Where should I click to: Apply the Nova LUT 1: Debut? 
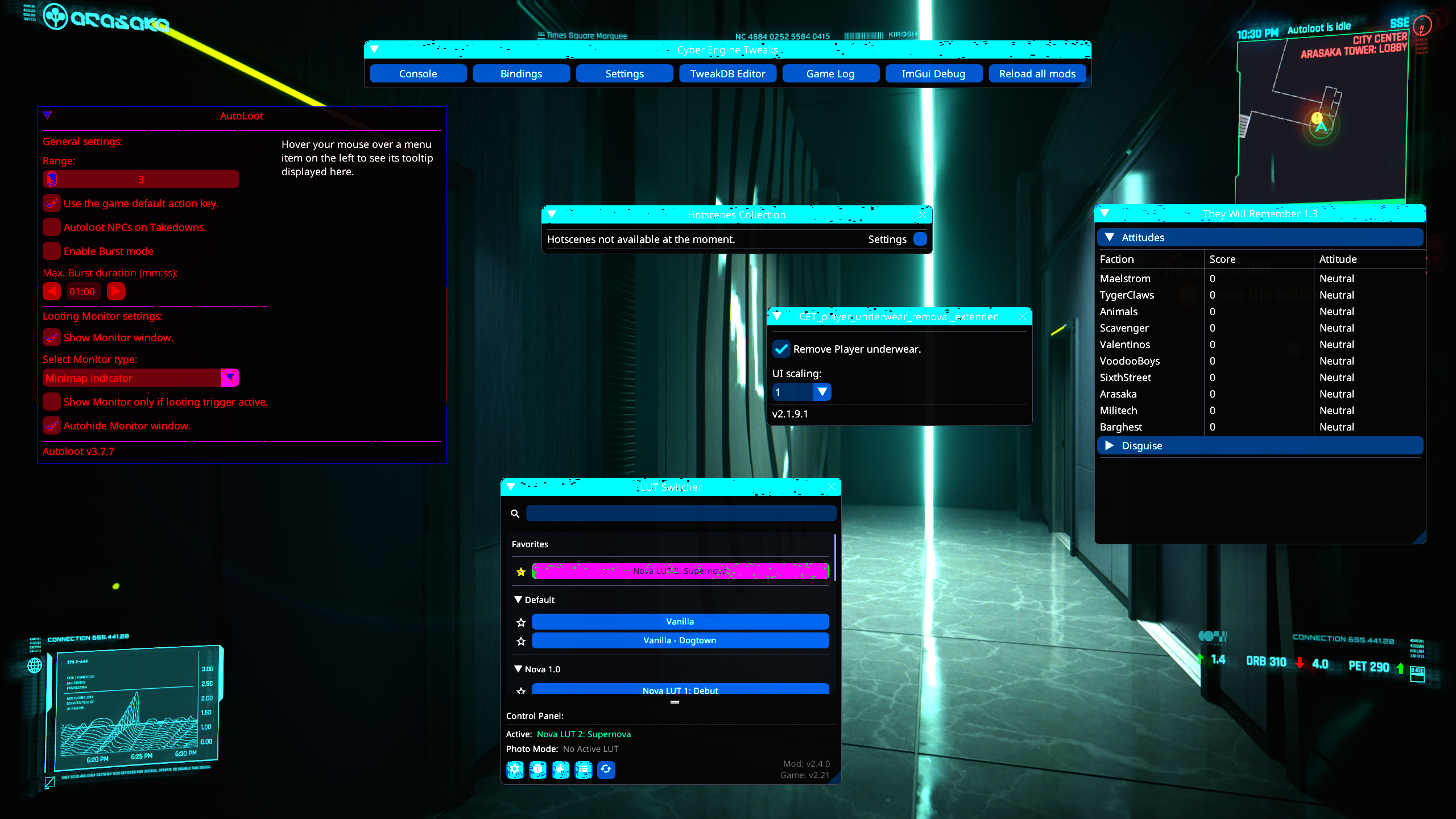coord(680,689)
